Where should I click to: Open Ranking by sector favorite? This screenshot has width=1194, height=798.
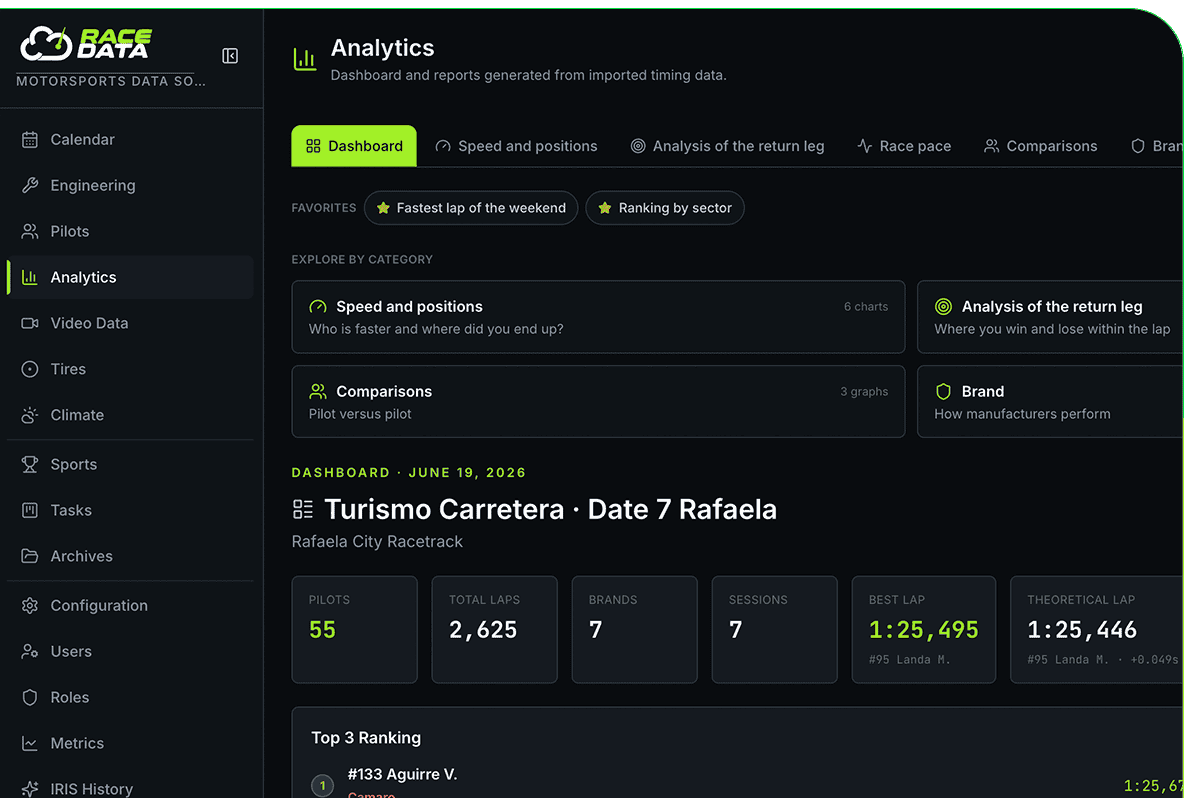click(x=665, y=208)
